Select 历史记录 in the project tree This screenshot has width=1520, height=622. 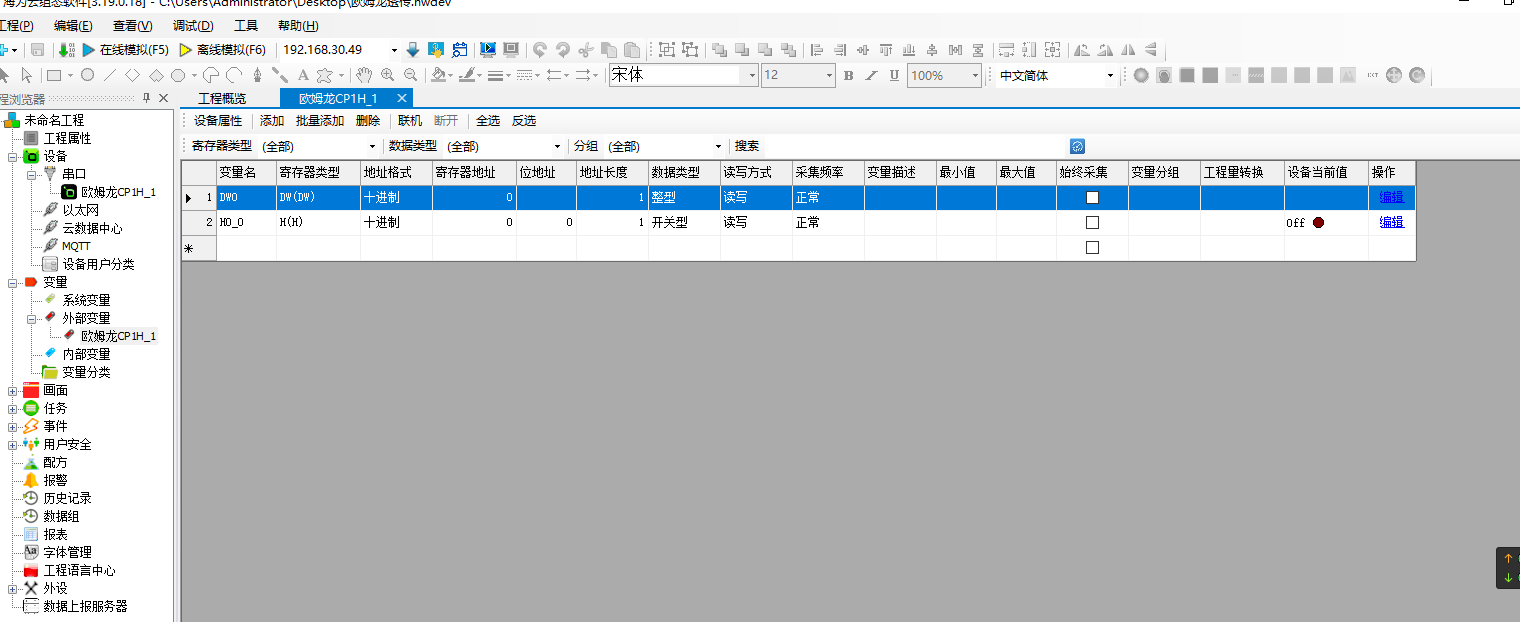(67, 498)
